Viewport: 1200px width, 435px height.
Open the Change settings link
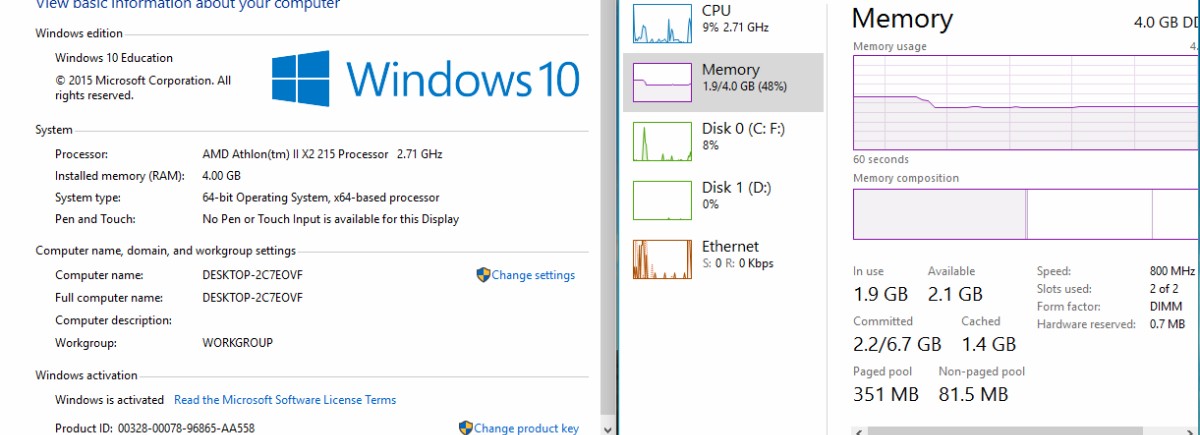[533, 275]
